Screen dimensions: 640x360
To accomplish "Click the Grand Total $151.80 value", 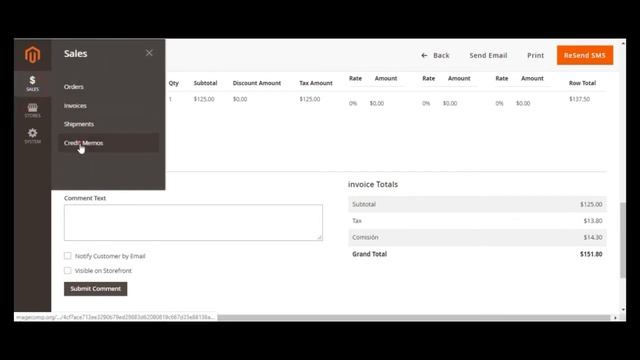I will [591, 254].
